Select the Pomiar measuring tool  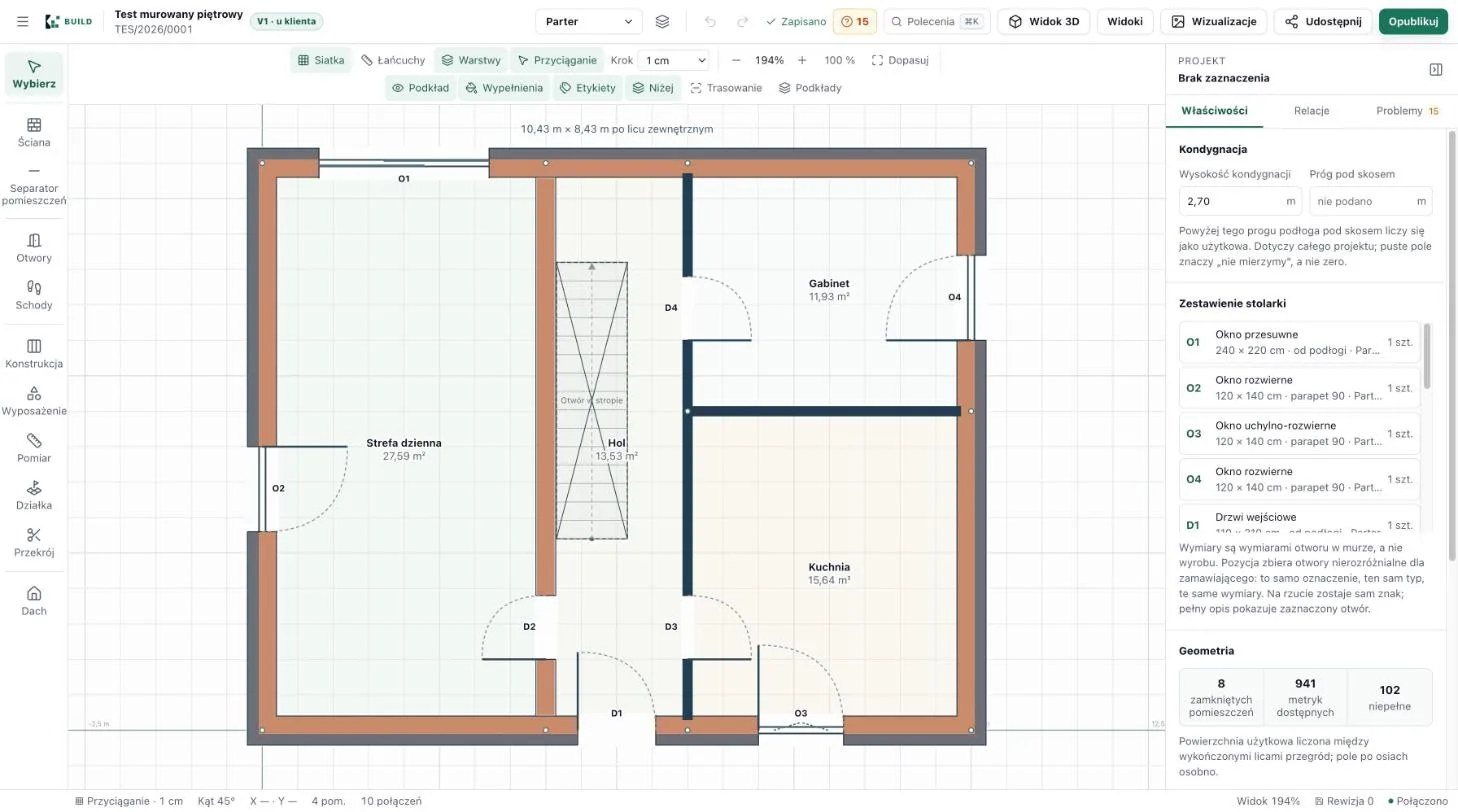point(34,448)
